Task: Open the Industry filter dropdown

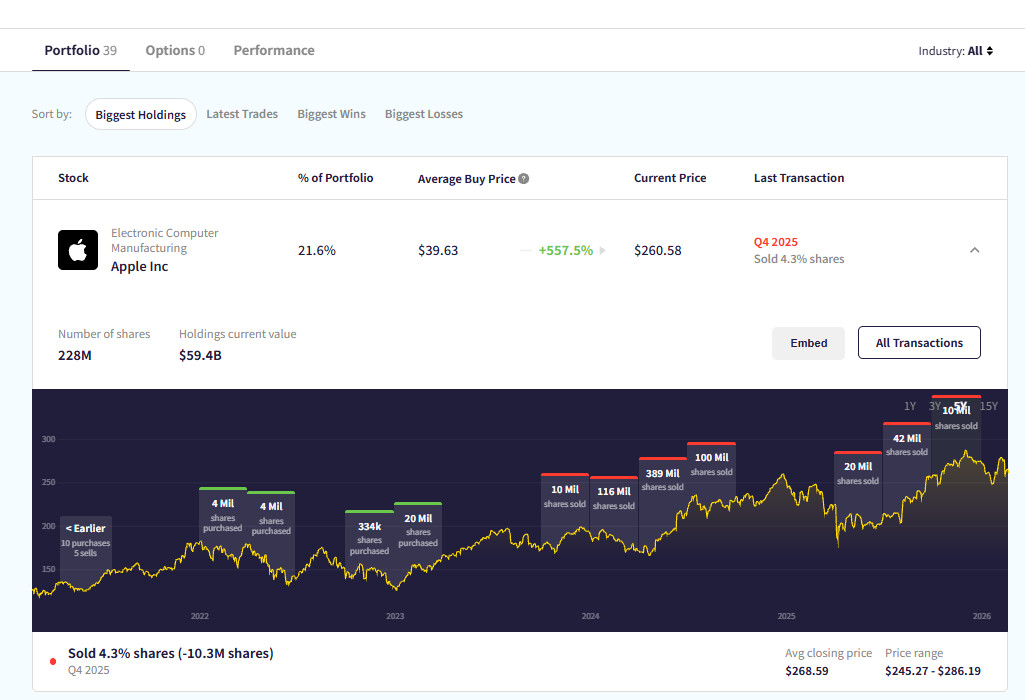Action: click(x=955, y=51)
